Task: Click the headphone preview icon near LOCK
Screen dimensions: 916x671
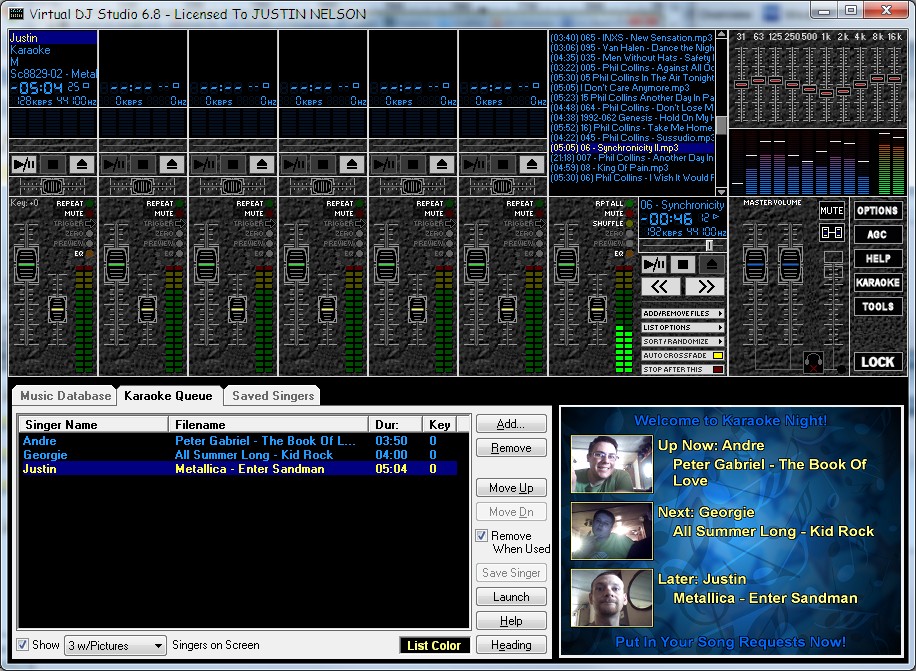Action: 813,361
